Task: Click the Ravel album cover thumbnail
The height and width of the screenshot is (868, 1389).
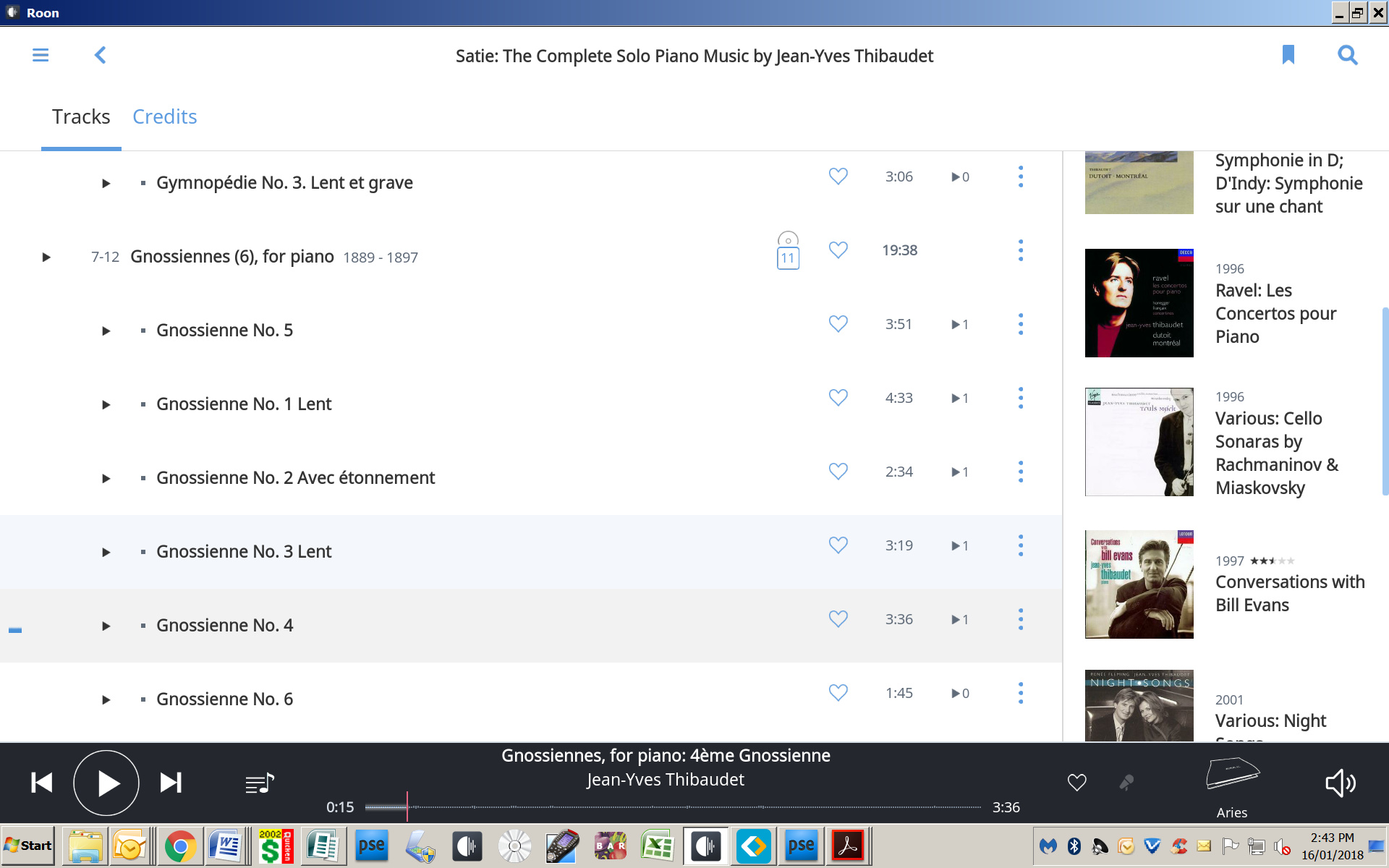Action: (x=1139, y=303)
